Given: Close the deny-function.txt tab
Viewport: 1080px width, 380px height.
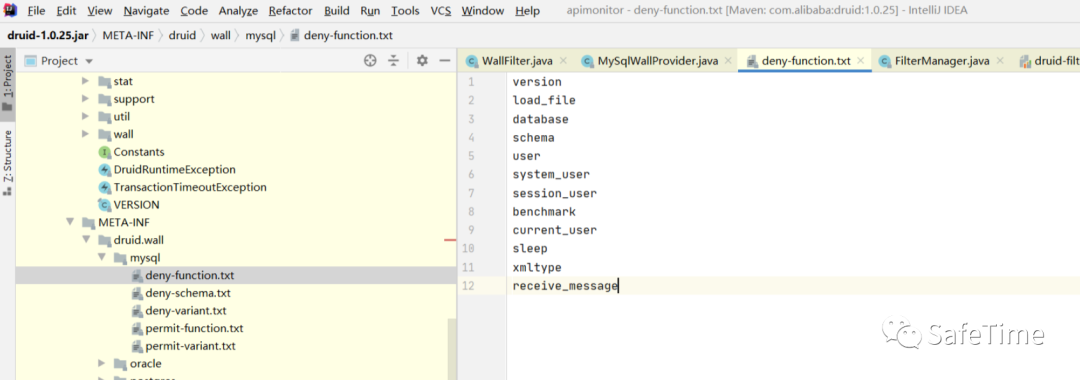Looking at the screenshot, I should point(860,61).
